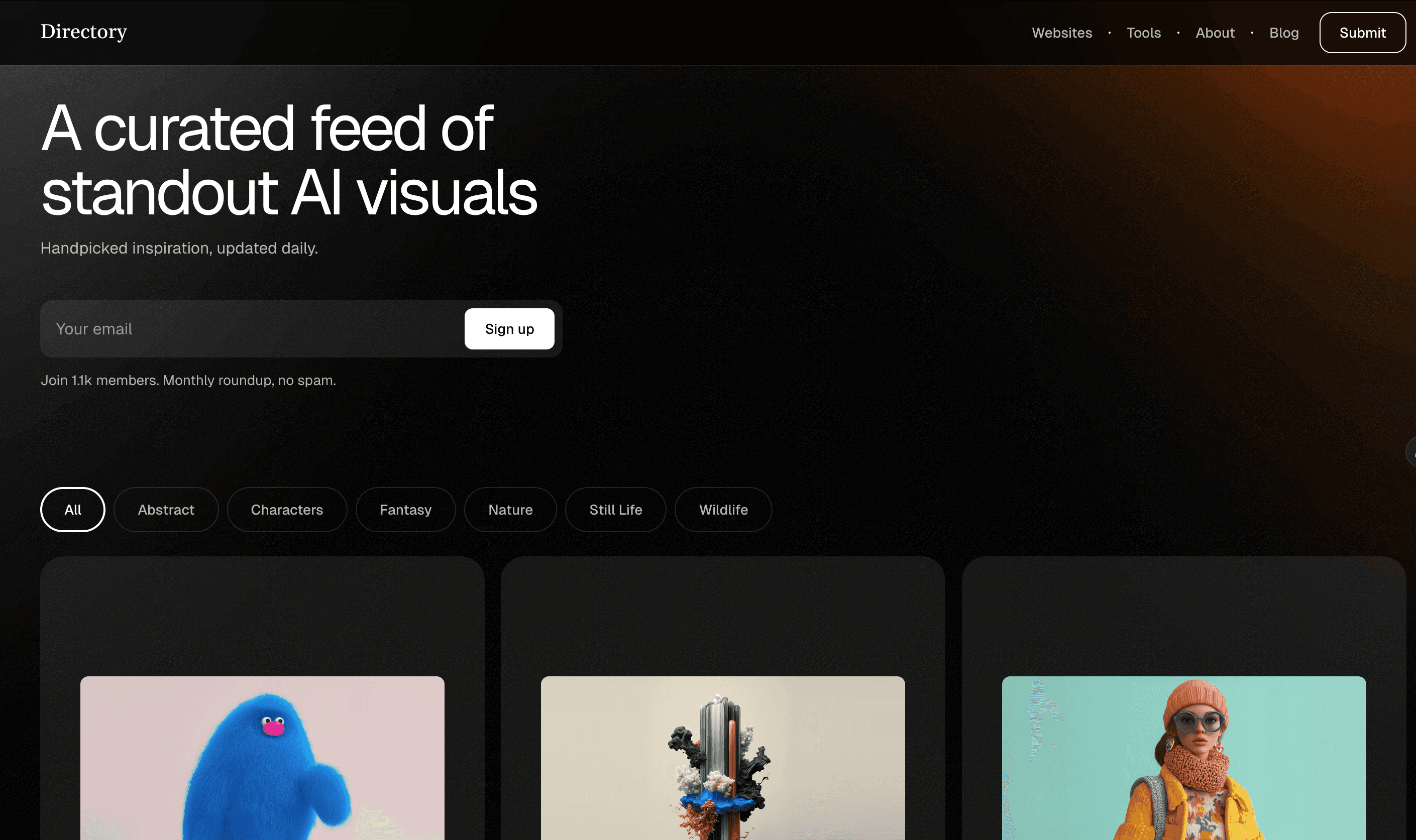Open the abstract sculpture image

click(x=722, y=758)
